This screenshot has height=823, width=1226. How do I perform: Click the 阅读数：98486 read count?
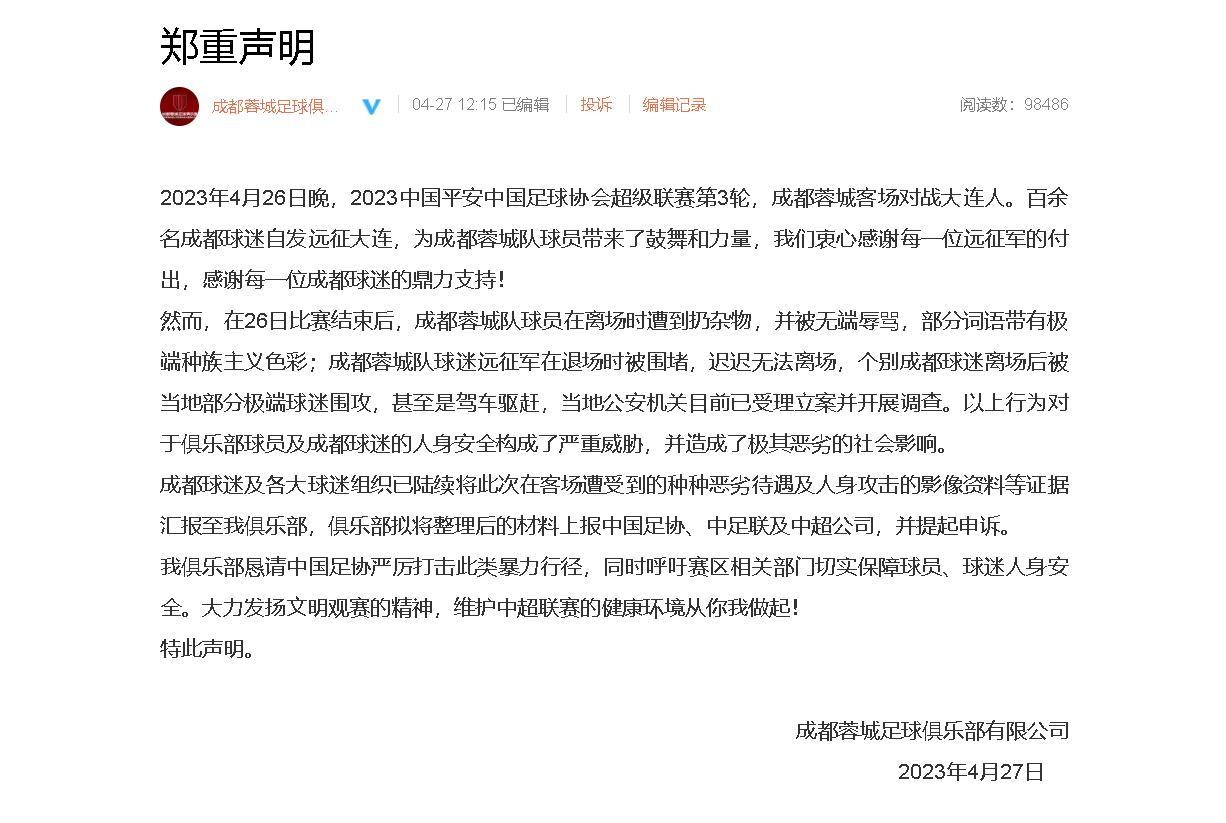tap(1014, 104)
